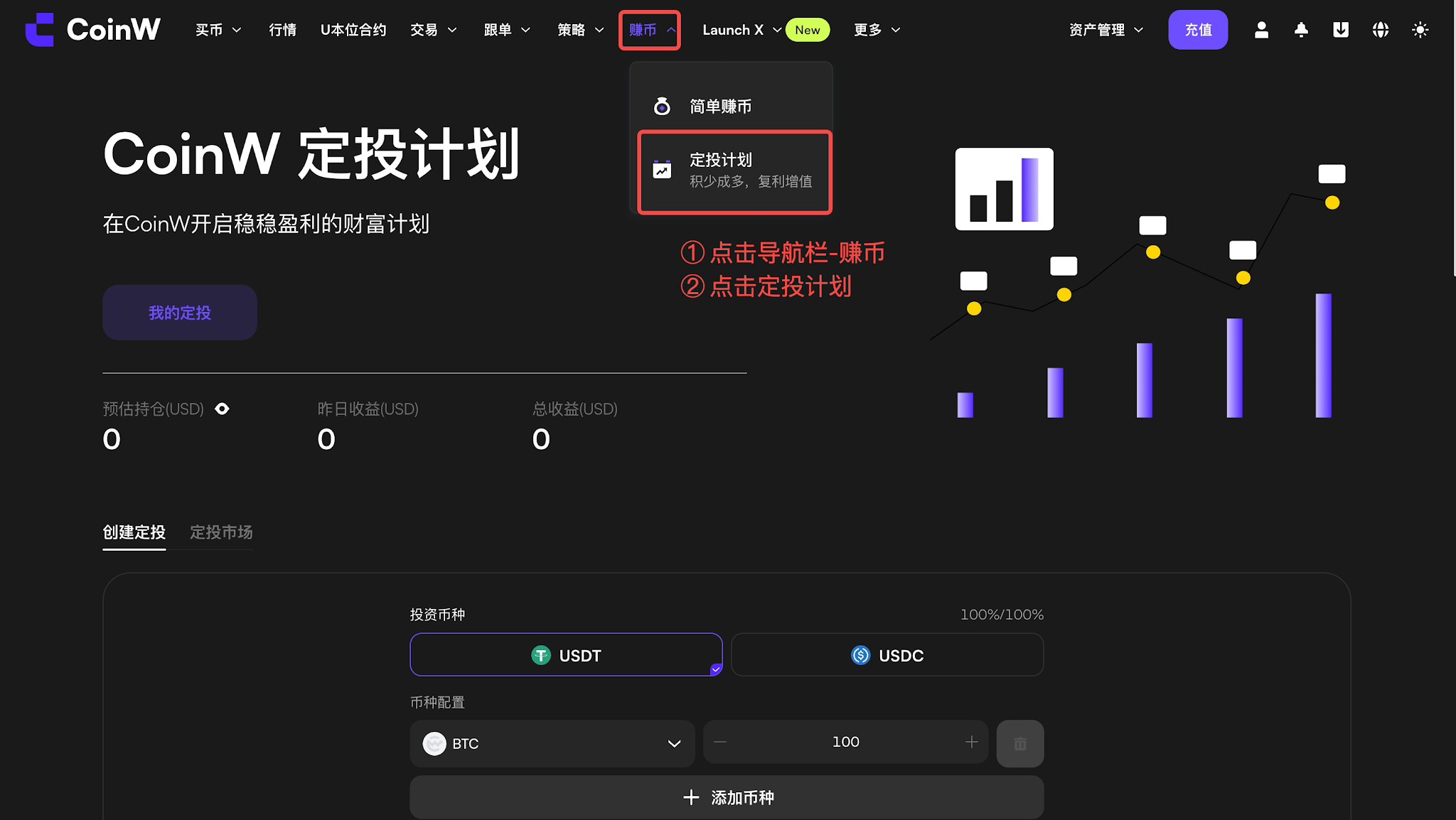Open the BTC coin selector dropdown

point(552,743)
